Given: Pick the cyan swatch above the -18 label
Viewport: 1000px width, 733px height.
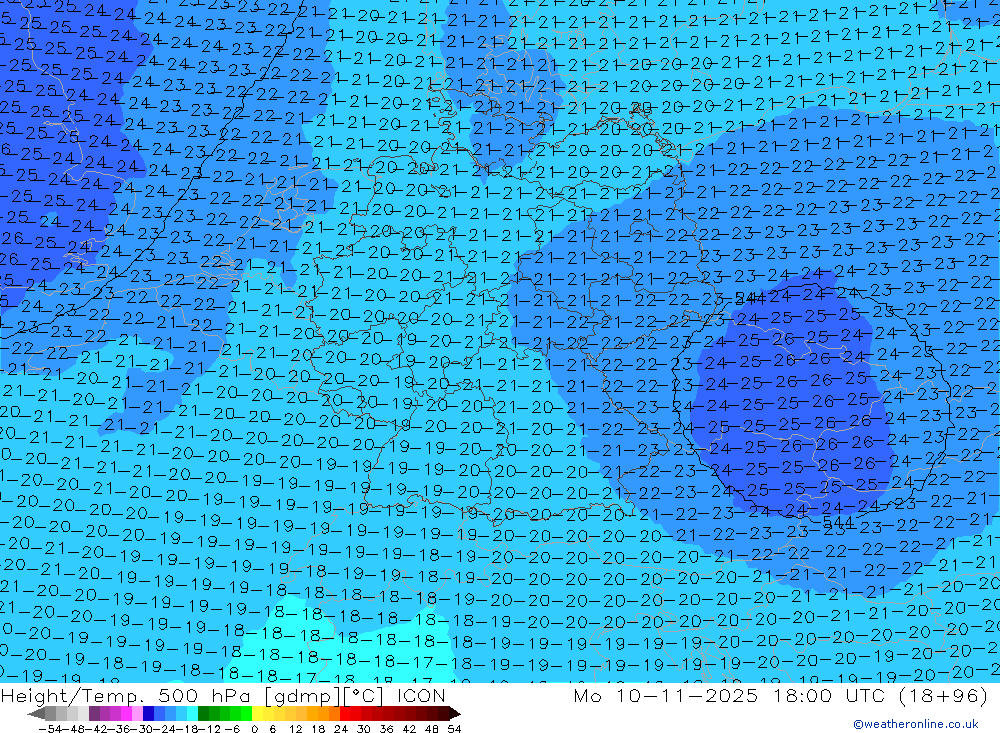Looking at the screenshot, I should pyautogui.click(x=192, y=713).
